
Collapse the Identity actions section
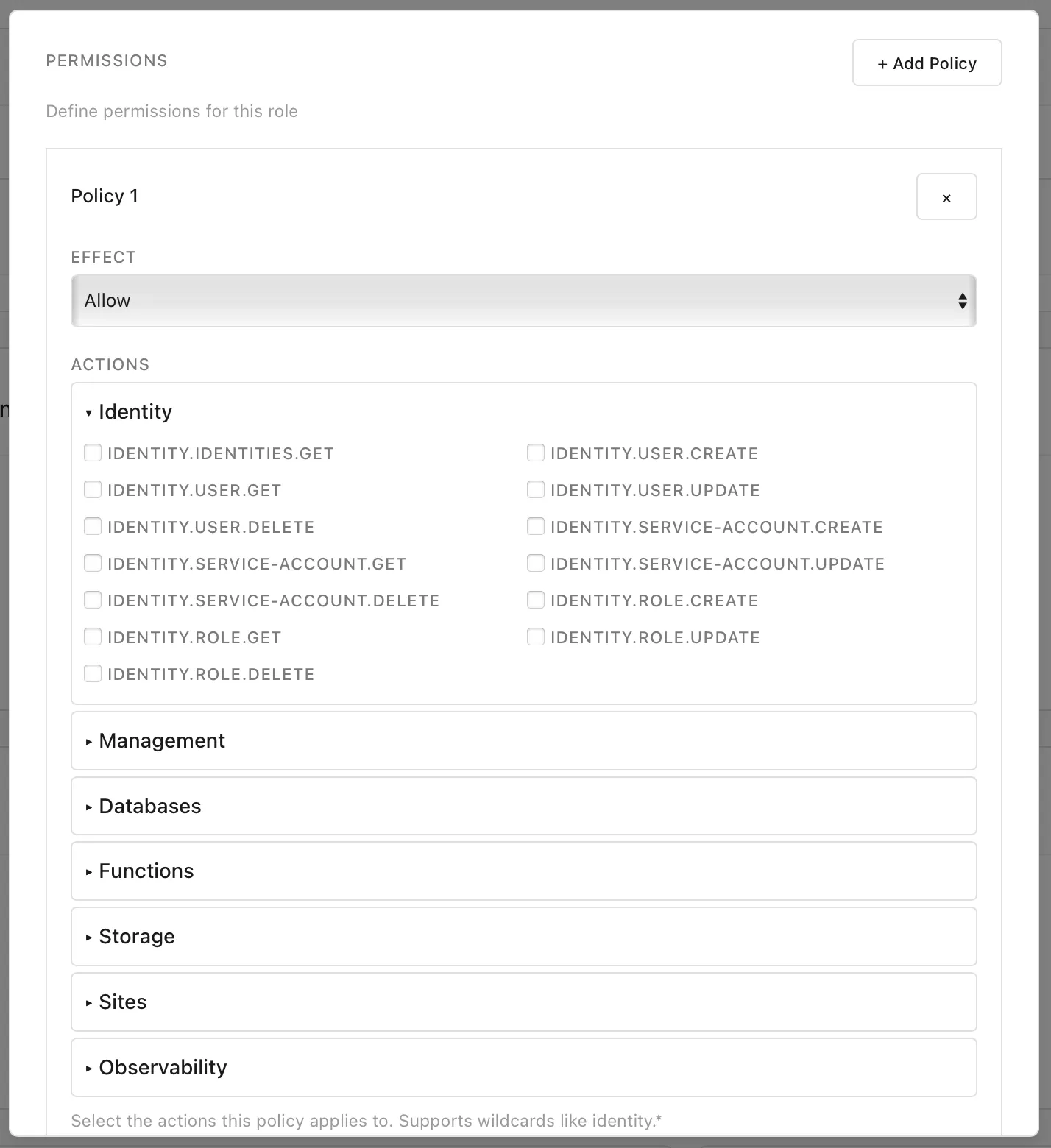click(128, 411)
